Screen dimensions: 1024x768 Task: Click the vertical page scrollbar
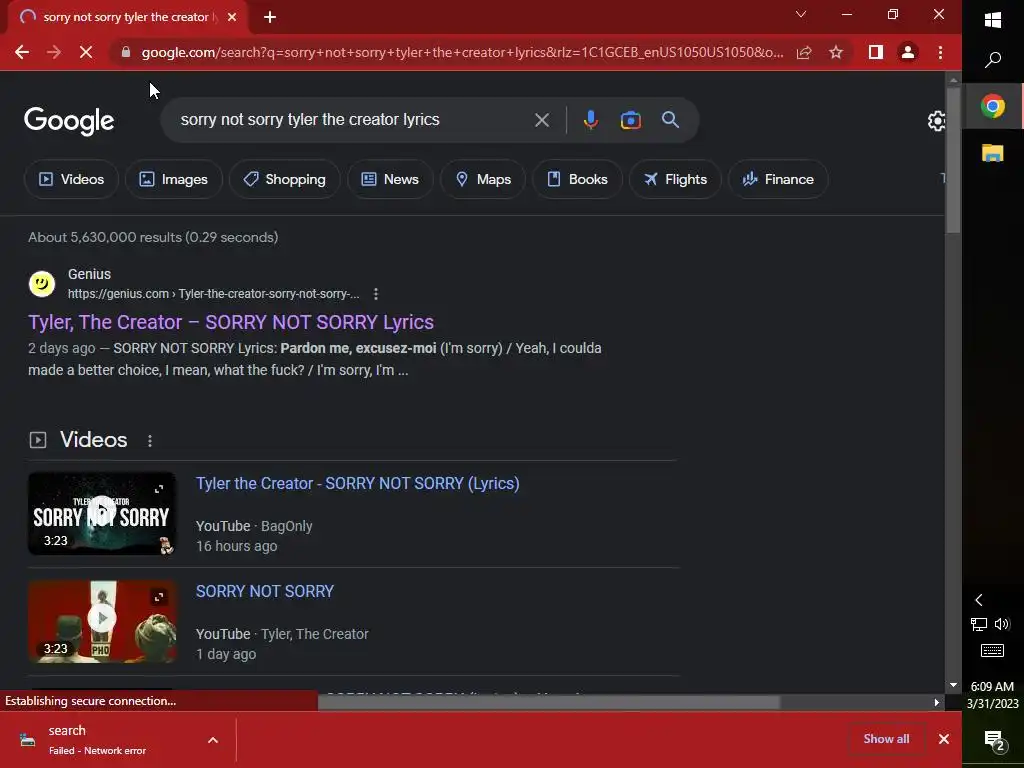coord(953,160)
